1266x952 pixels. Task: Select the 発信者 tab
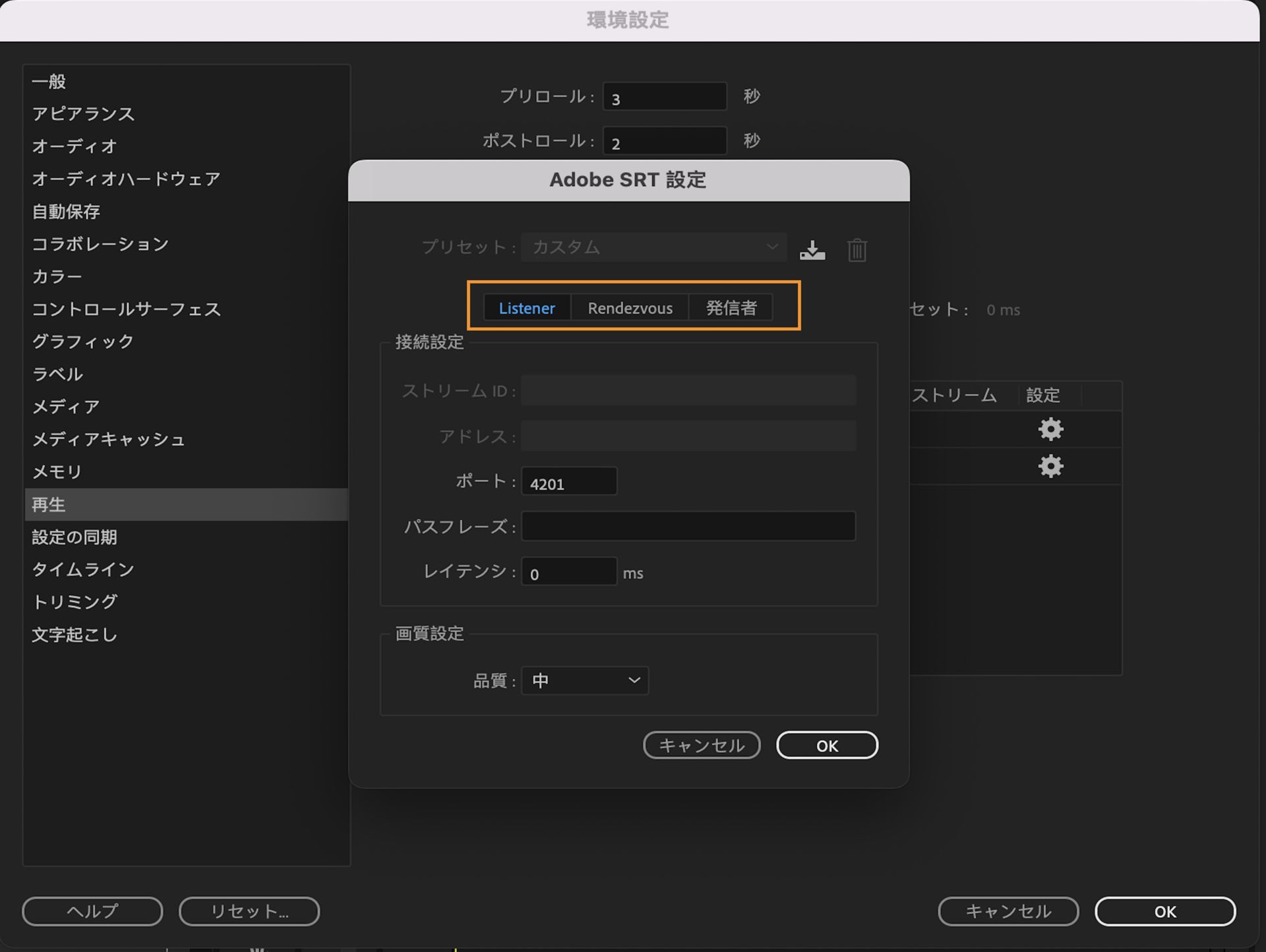point(731,307)
